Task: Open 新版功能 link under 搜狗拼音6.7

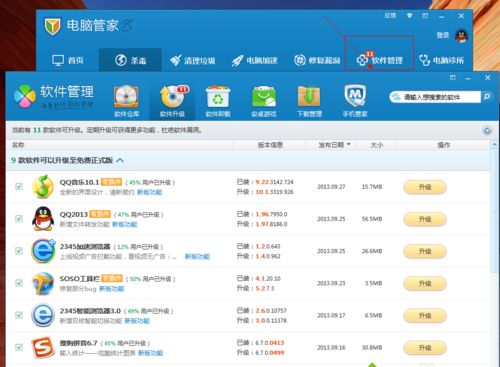Action: click(151, 353)
